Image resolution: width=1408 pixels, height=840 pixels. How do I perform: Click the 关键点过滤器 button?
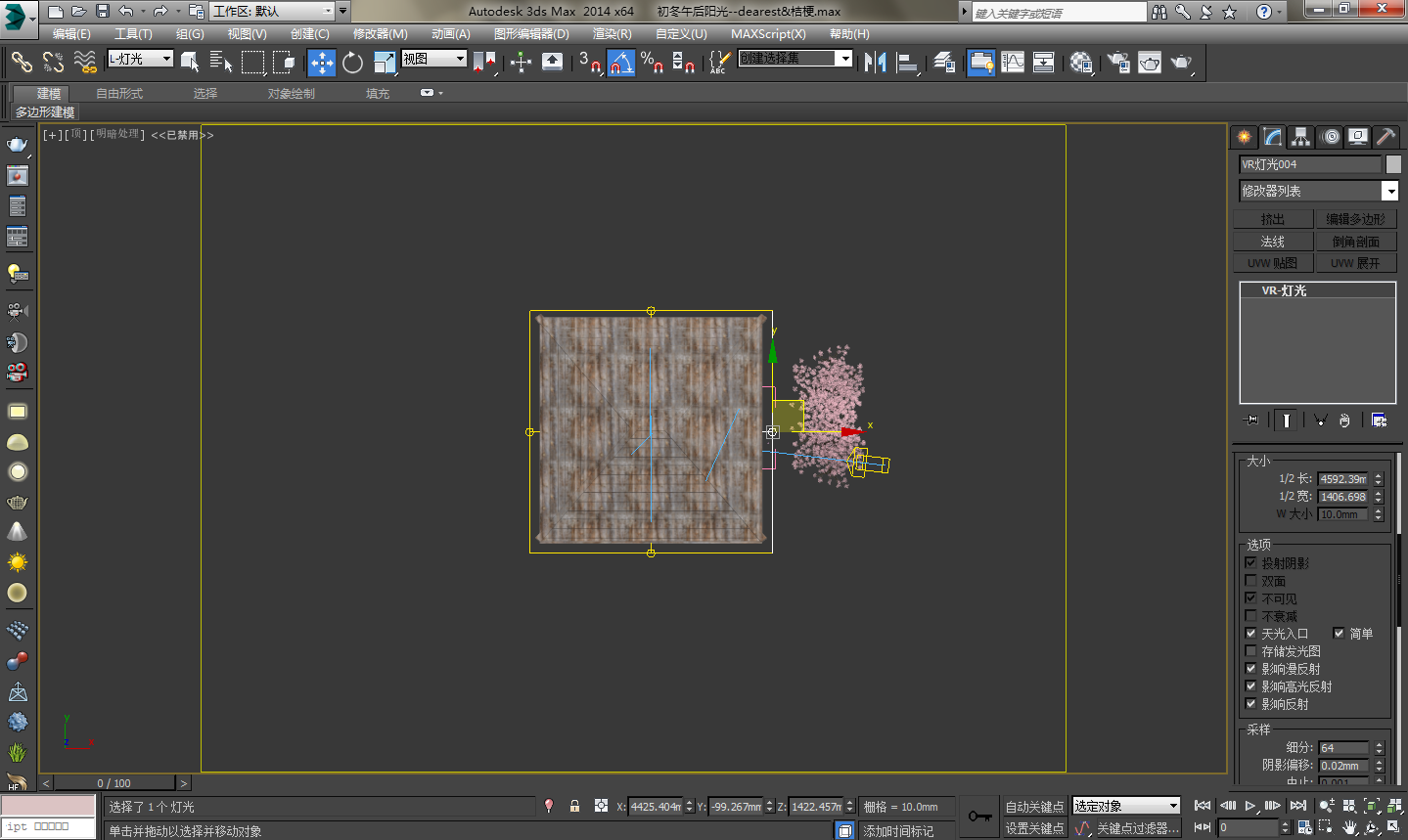pos(1137,828)
